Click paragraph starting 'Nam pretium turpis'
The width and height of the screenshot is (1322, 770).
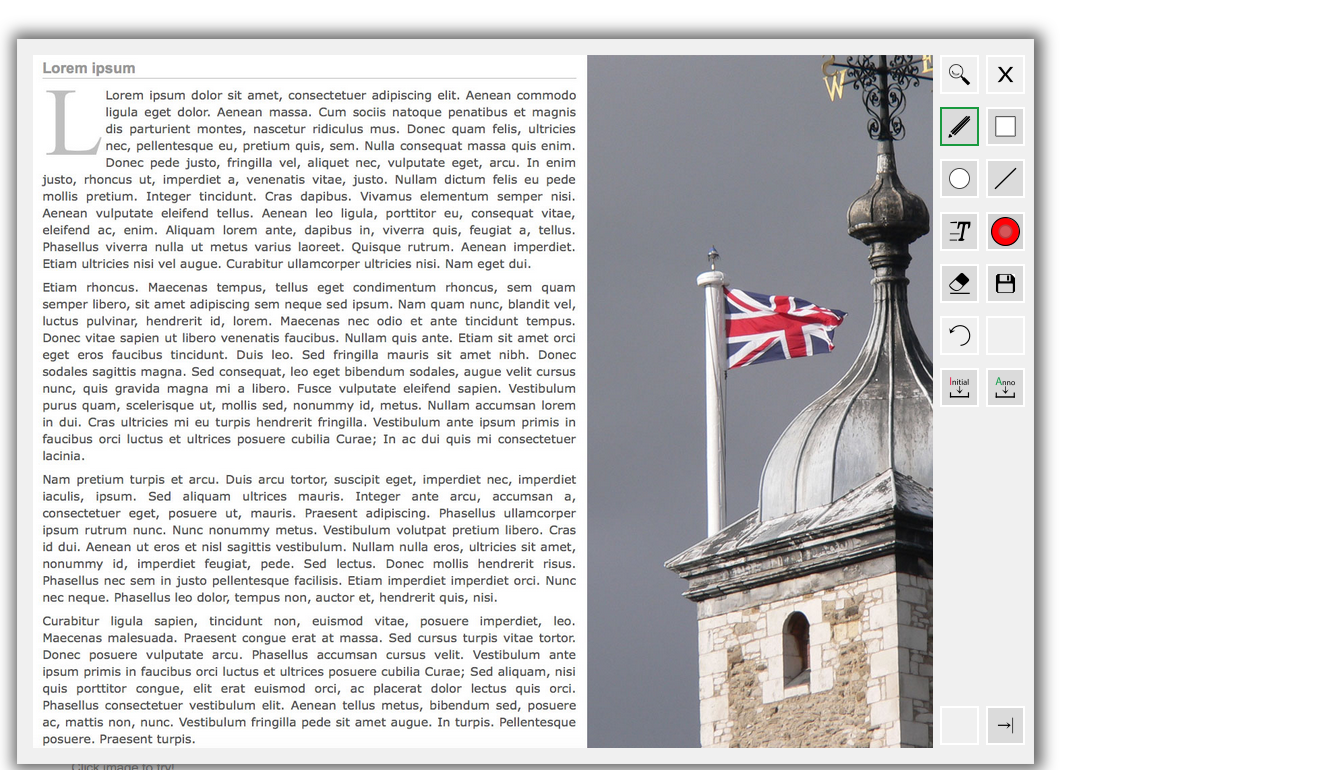309,538
